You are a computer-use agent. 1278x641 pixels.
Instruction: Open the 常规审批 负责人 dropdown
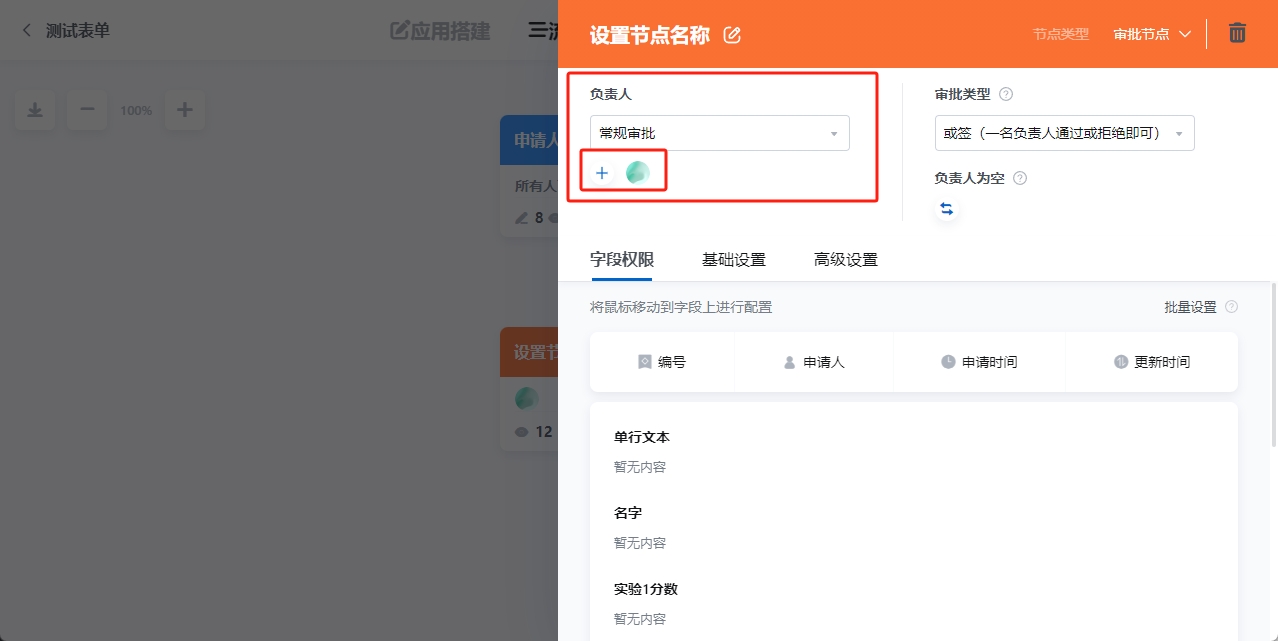click(718, 132)
